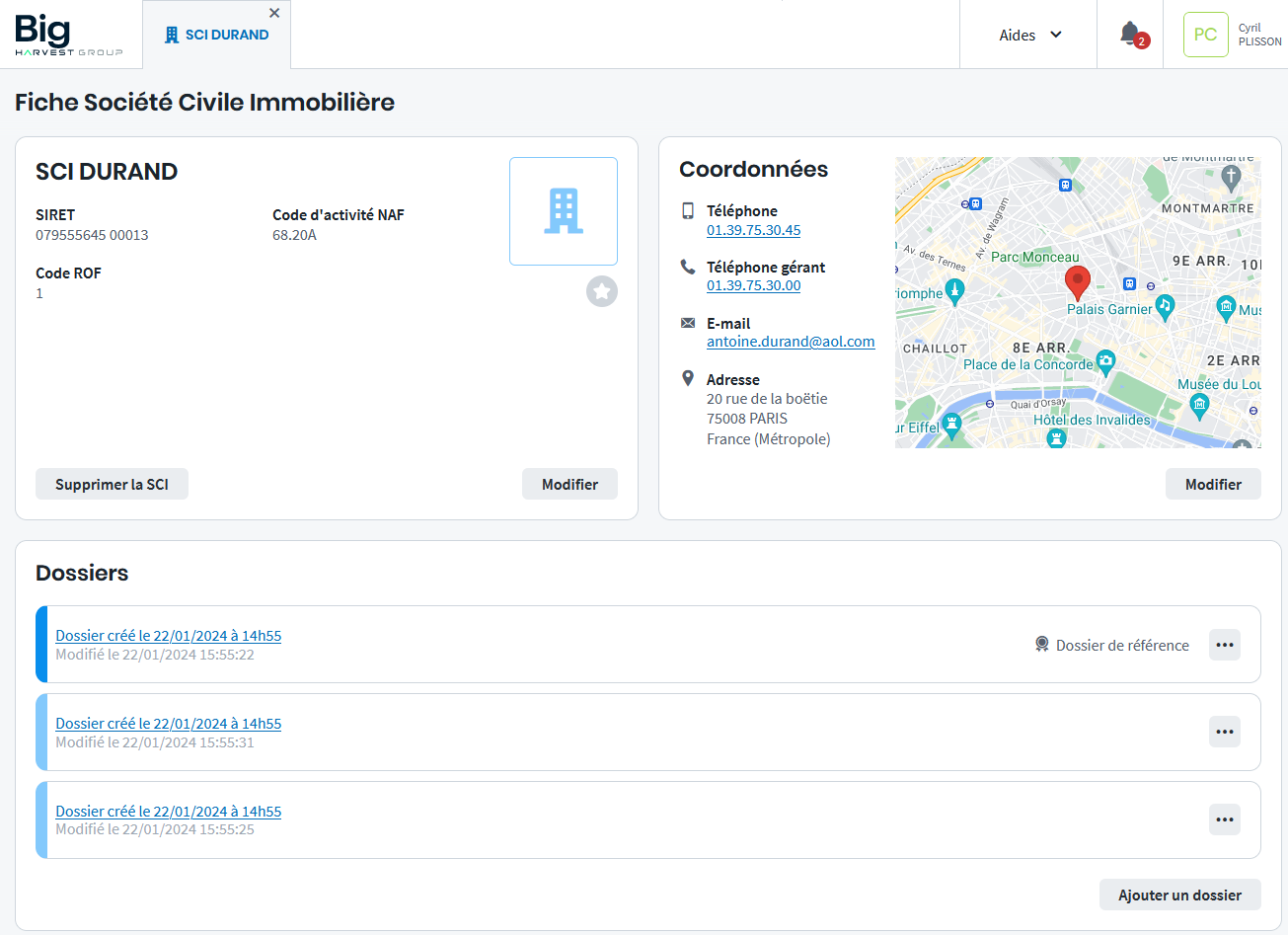The height and width of the screenshot is (935, 1288).
Task: Open the Aides dropdown menu
Action: coord(1029,35)
